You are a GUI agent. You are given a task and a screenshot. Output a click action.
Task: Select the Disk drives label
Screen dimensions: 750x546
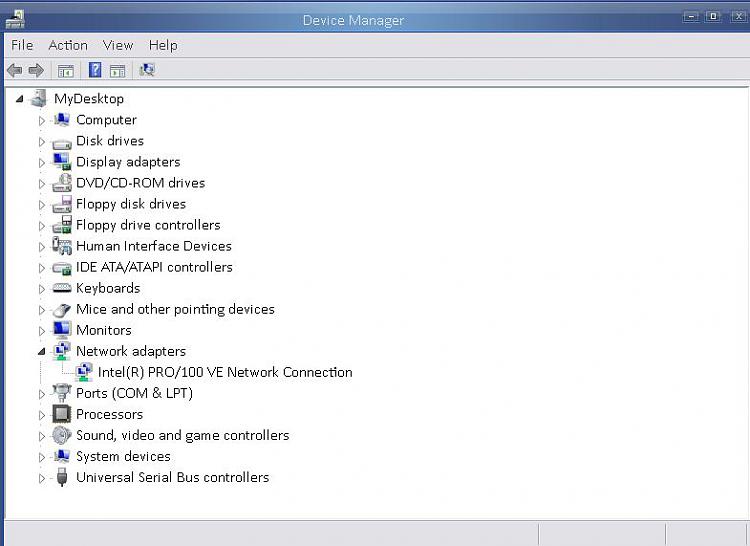(x=110, y=141)
